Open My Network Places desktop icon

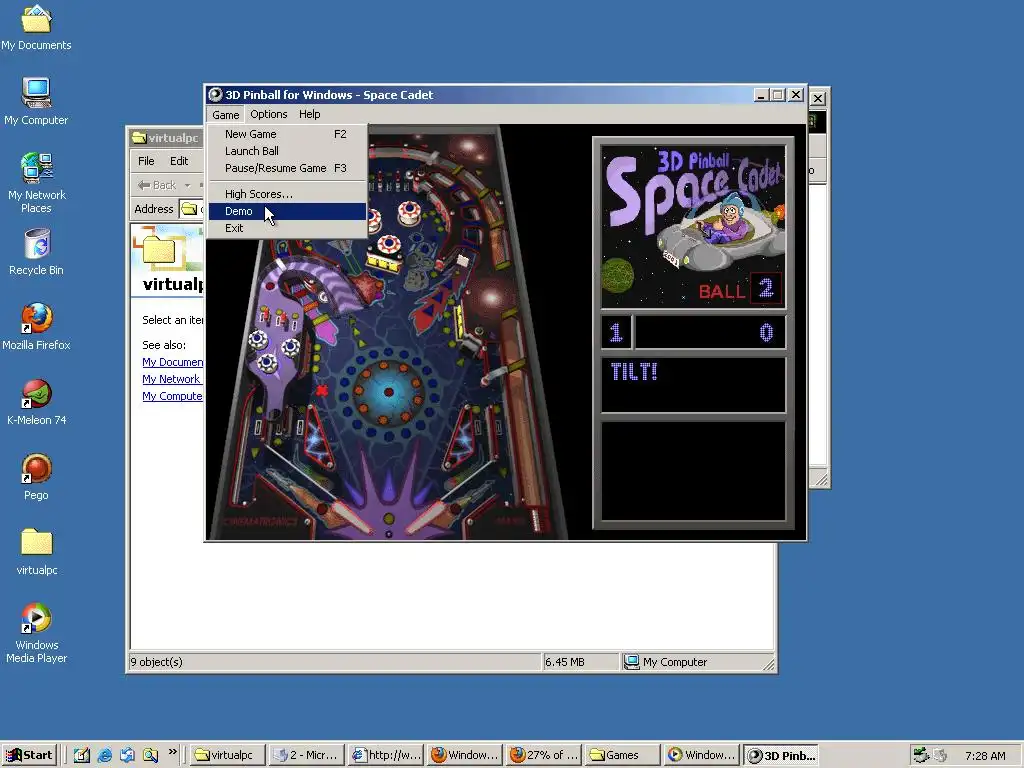pyautogui.click(x=36, y=183)
